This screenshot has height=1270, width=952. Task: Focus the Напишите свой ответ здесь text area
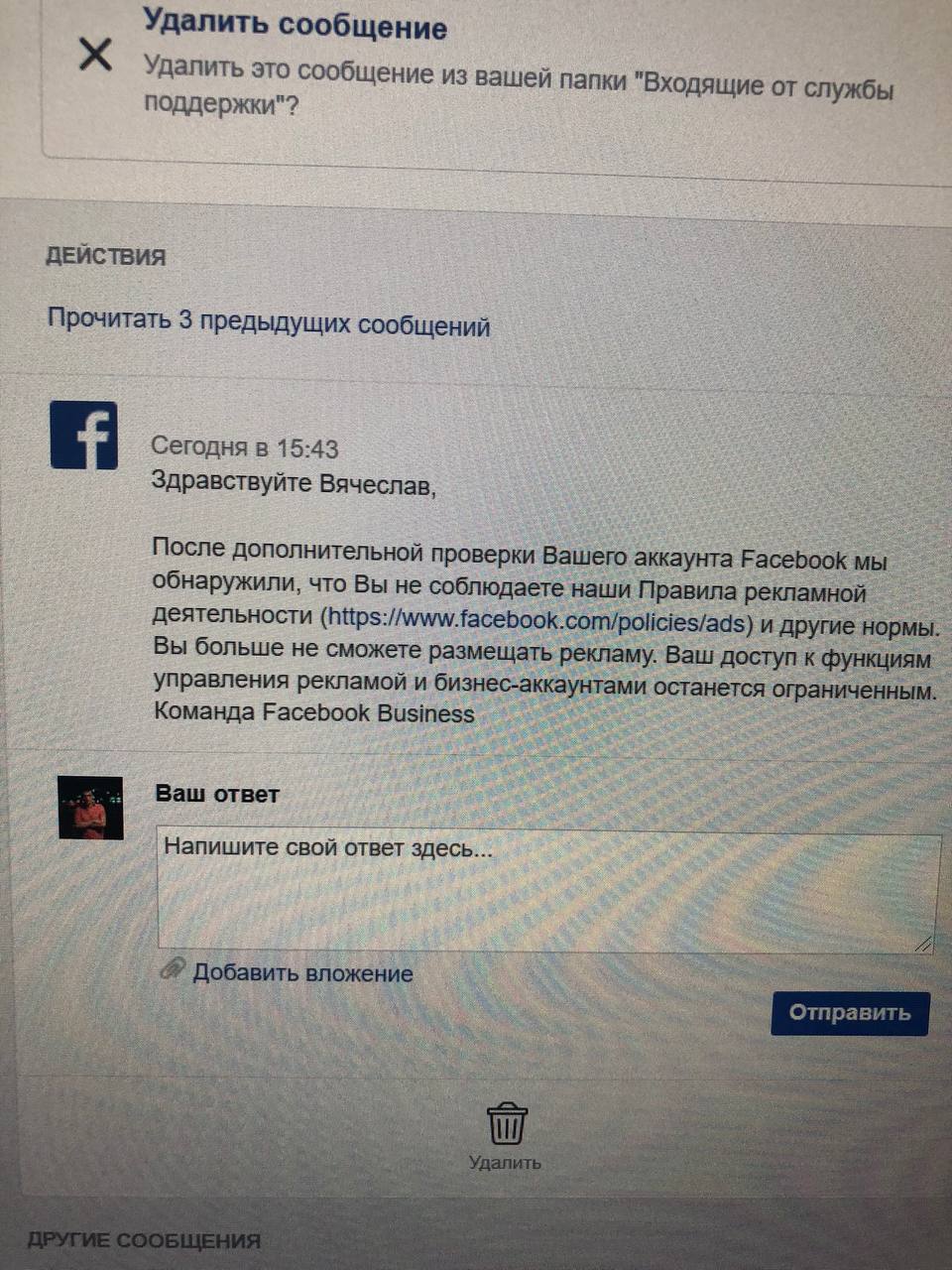(548, 892)
